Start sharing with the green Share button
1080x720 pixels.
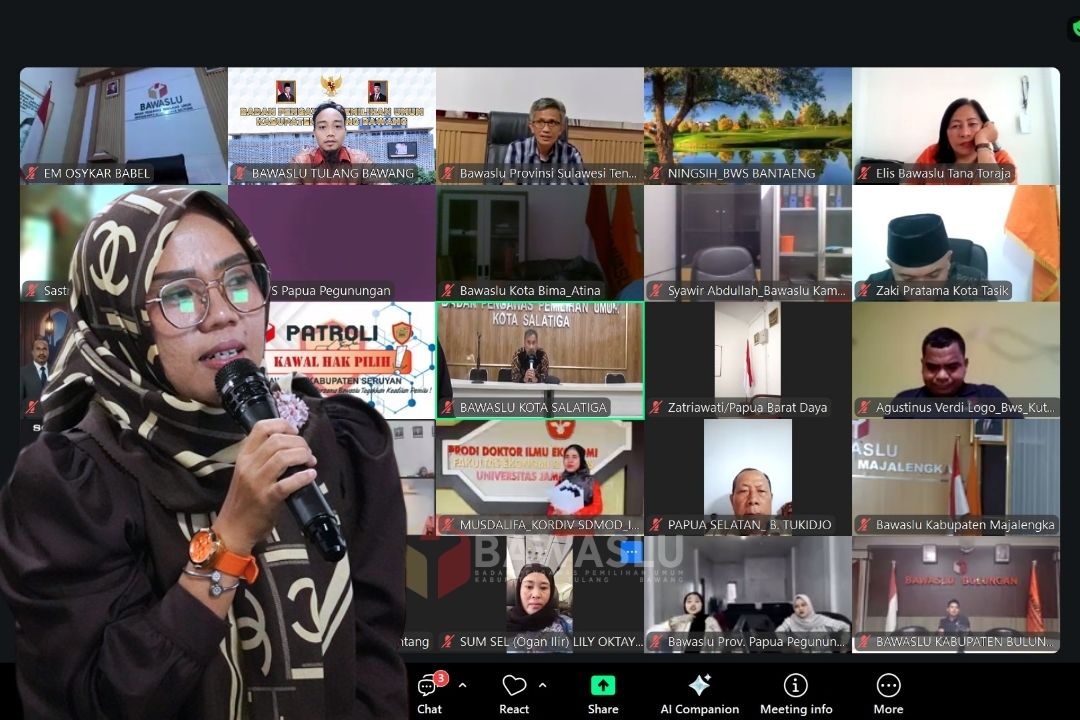[x=603, y=692]
